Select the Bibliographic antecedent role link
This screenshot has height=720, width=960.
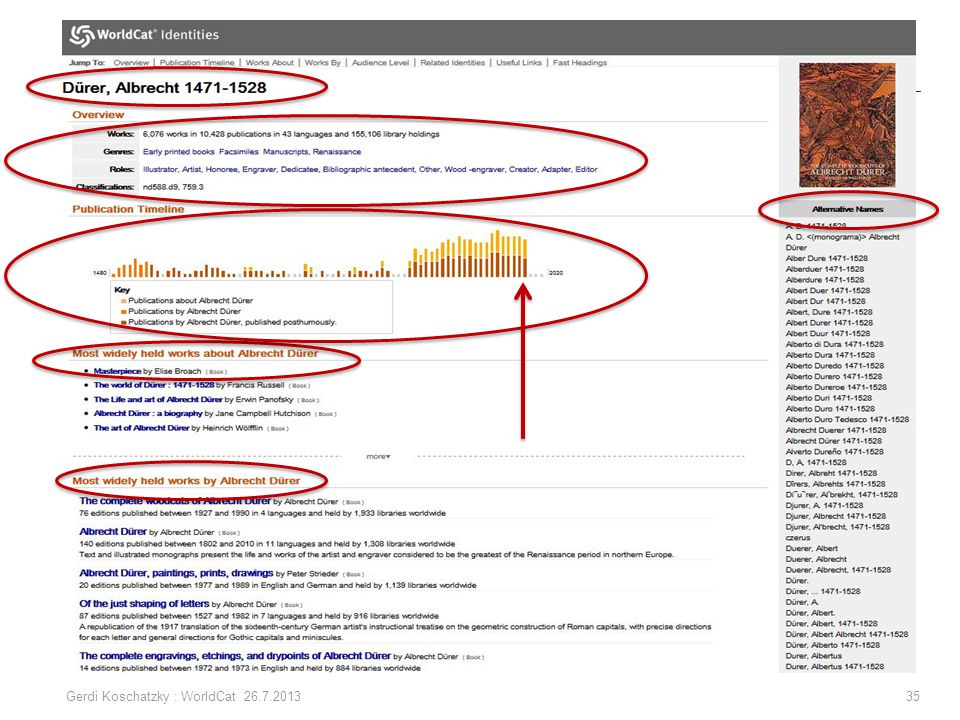(x=369, y=170)
